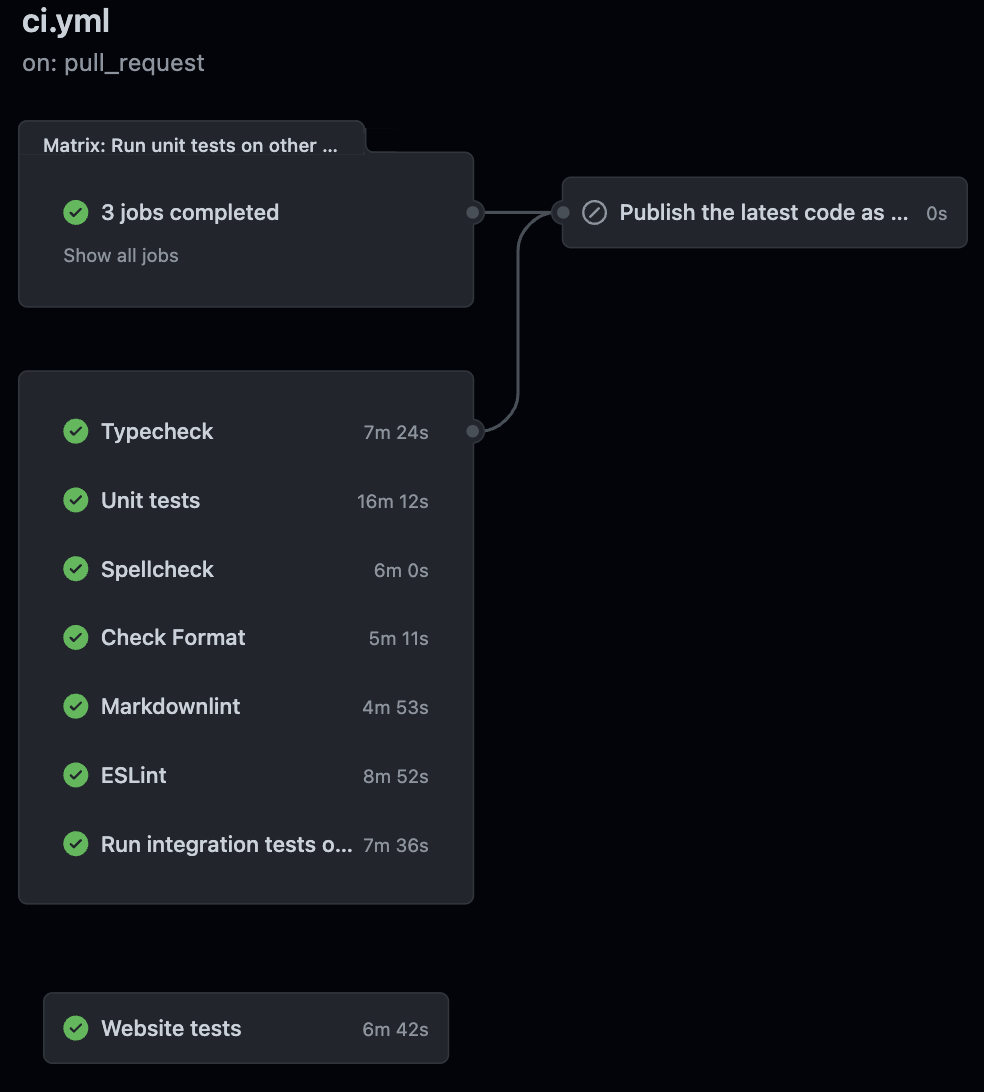
Task: Click the green check icon beside Typecheck
Action: tap(76, 431)
